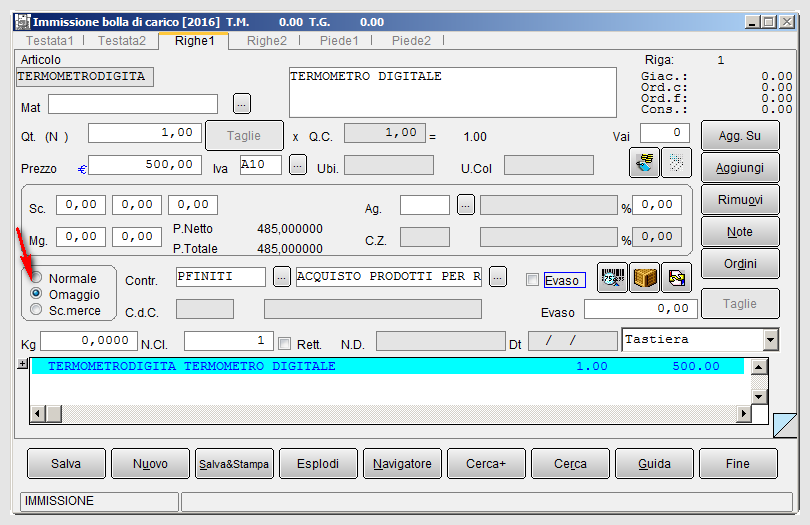
Task: Switch to the Testata1 tab
Action: click(50, 41)
